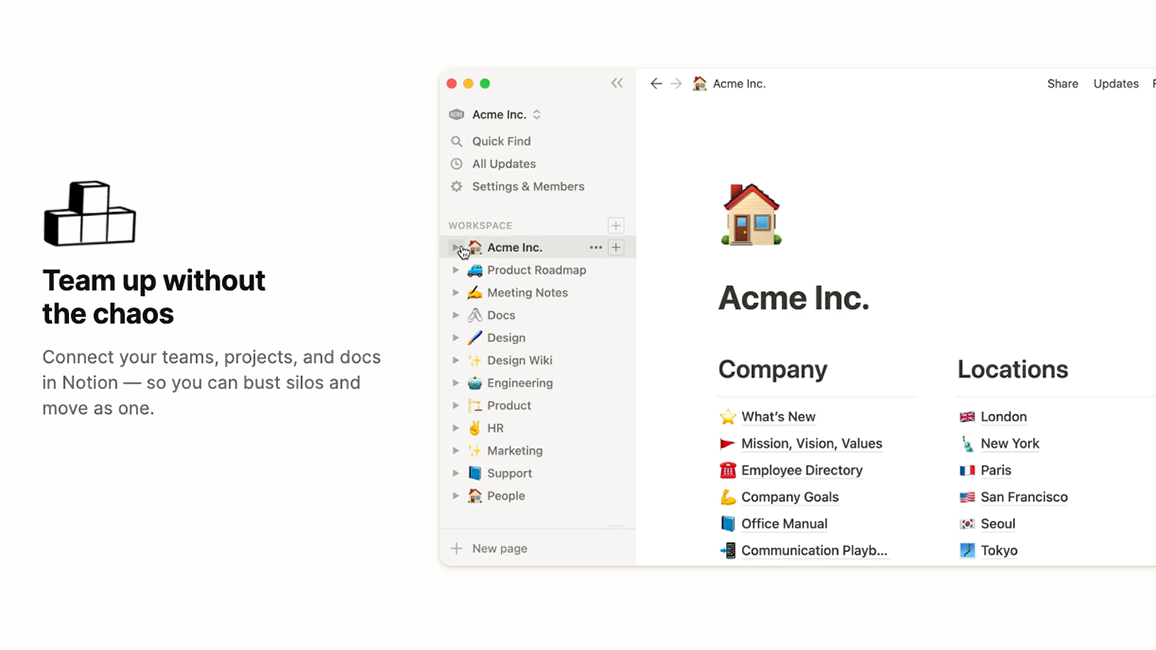The width and height of the screenshot is (1156, 650).
Task: Open Settings & Members with the gear icon
Action: tap(457, 186)
